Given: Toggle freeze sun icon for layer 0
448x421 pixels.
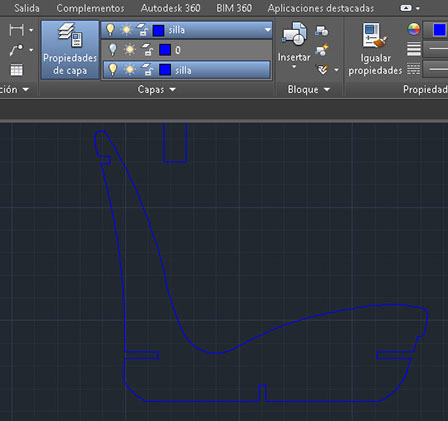Looking at the screenshot, I should point(130,50).
